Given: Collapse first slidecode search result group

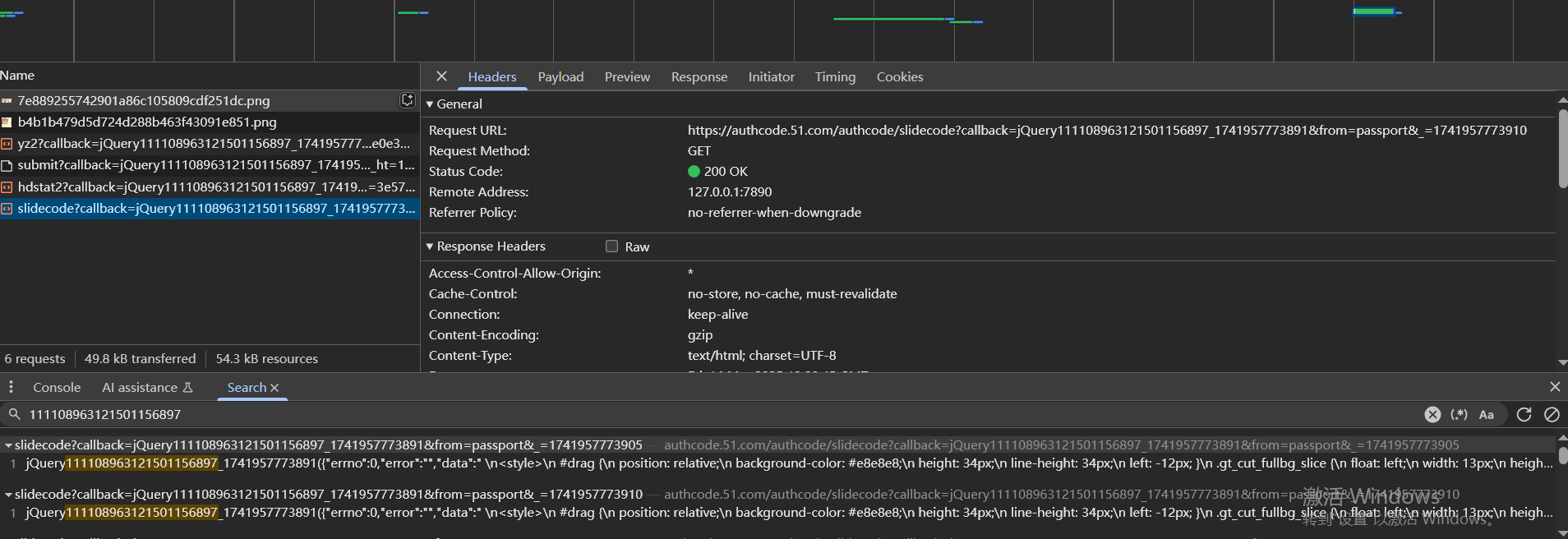Looking at the screenshot, I should point(8,445).
